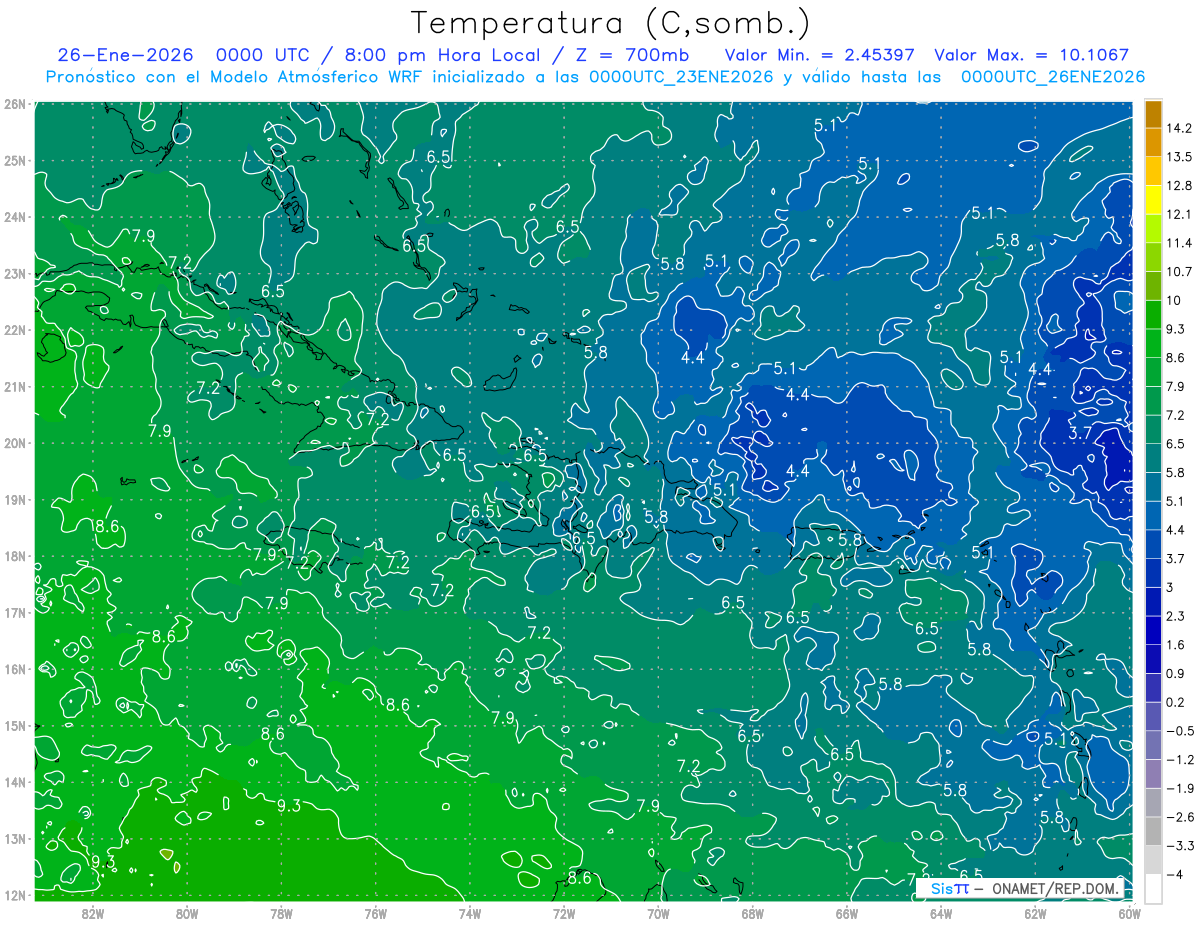Click the '13N' latitude axis label
1200x927 pixels.
point(15,839)
